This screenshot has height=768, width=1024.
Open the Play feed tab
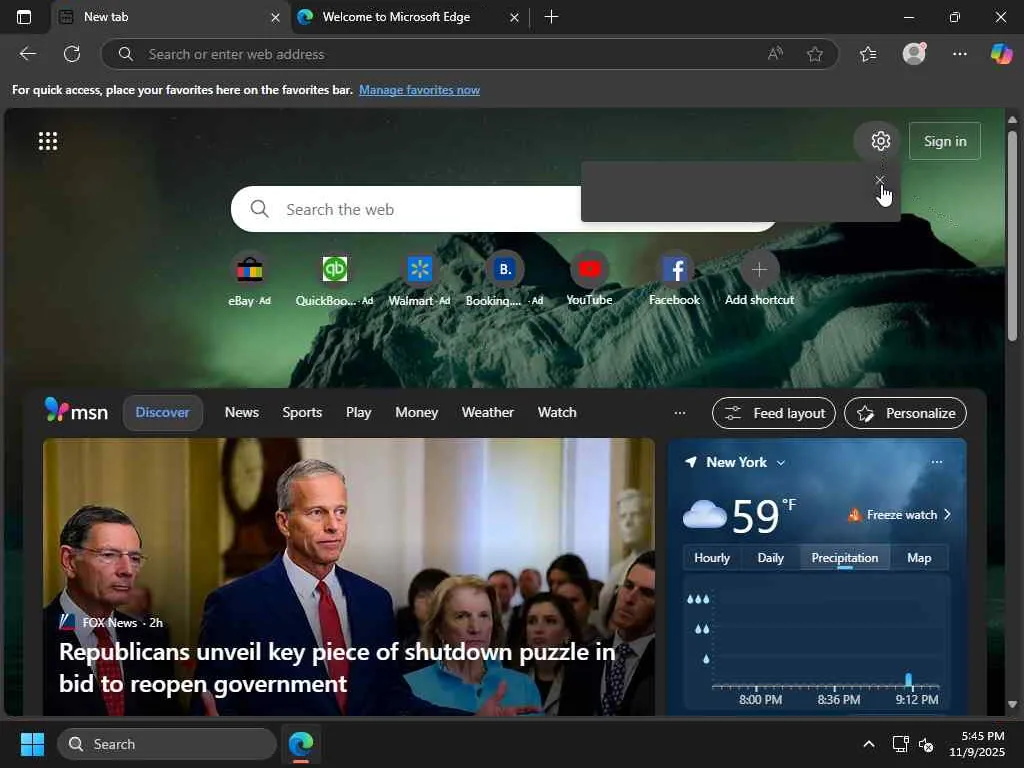click(359, 413)
